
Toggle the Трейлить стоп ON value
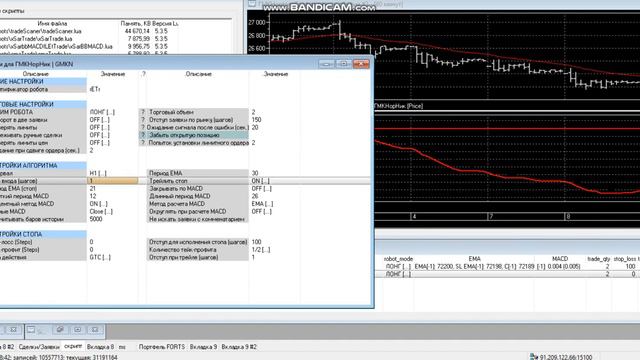[x=260, y=181]
